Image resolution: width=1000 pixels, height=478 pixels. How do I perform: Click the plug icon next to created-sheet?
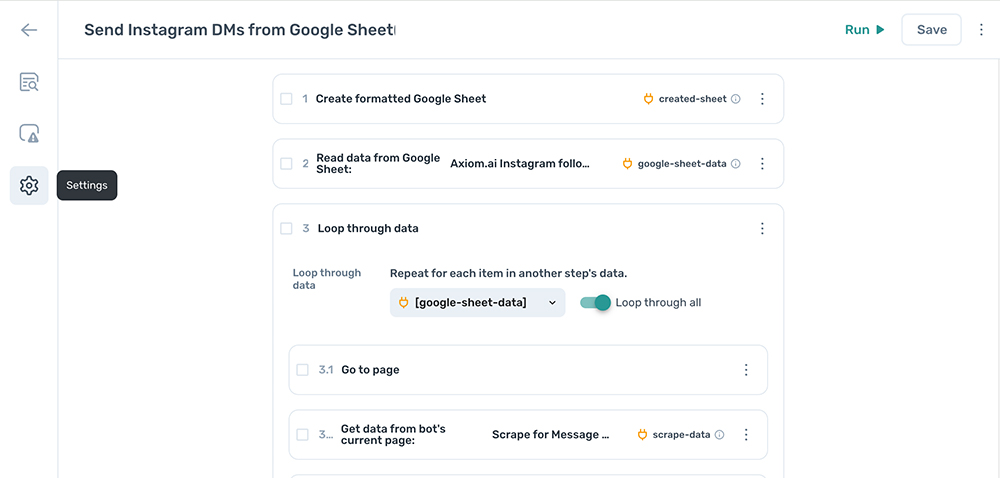649,99
